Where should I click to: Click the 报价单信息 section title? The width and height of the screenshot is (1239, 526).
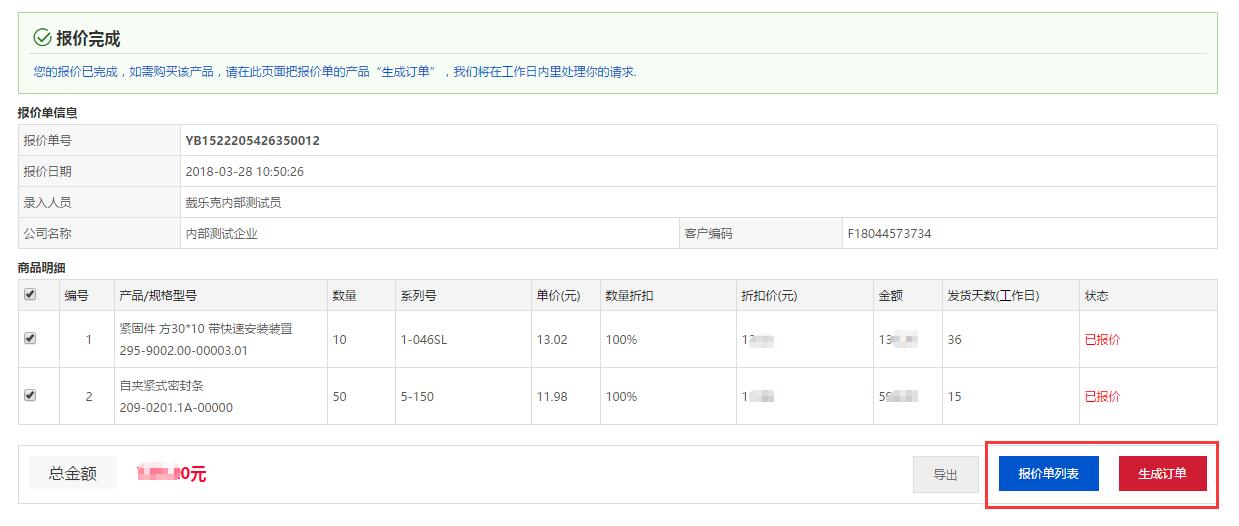(48, 113)
